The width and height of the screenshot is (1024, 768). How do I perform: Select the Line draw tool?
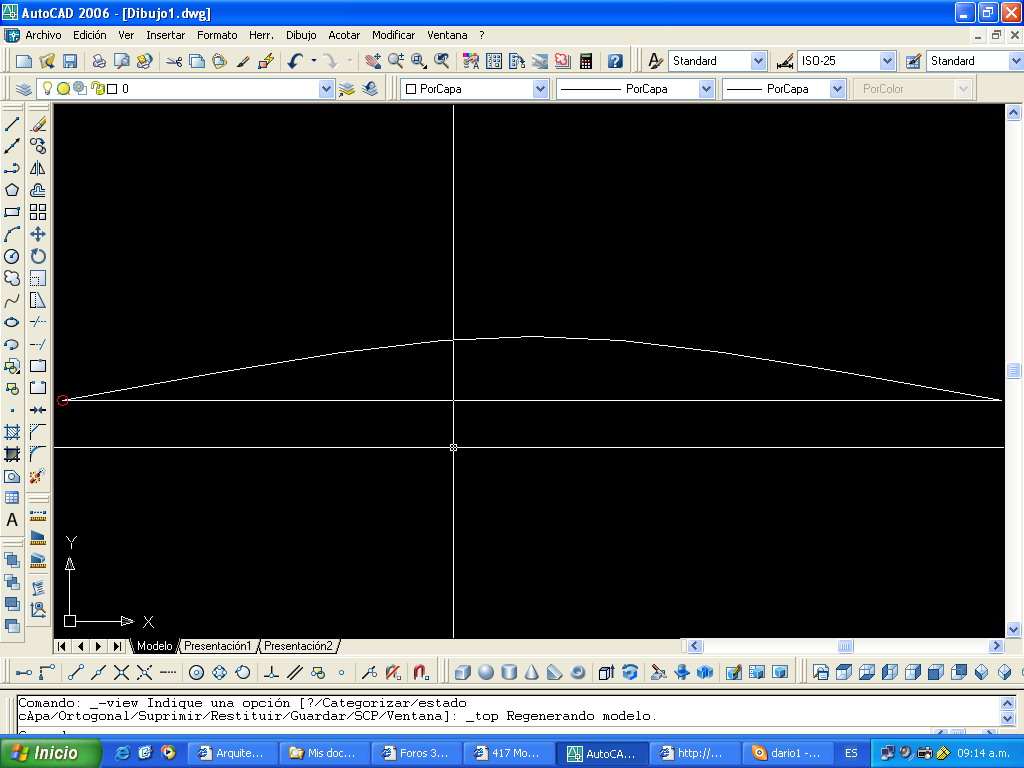coord(12,124)
